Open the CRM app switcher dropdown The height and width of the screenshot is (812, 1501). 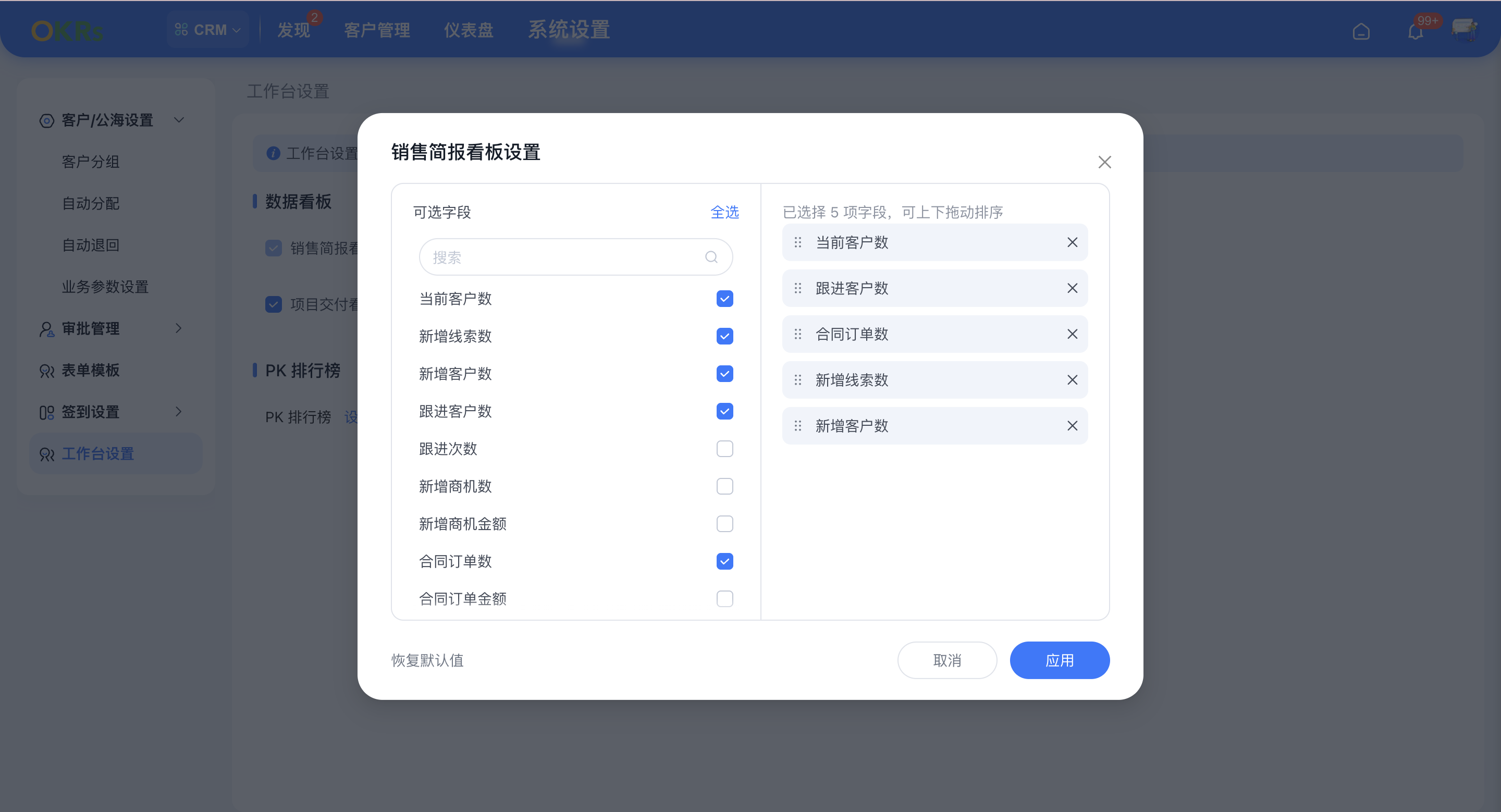click(208, 29)
